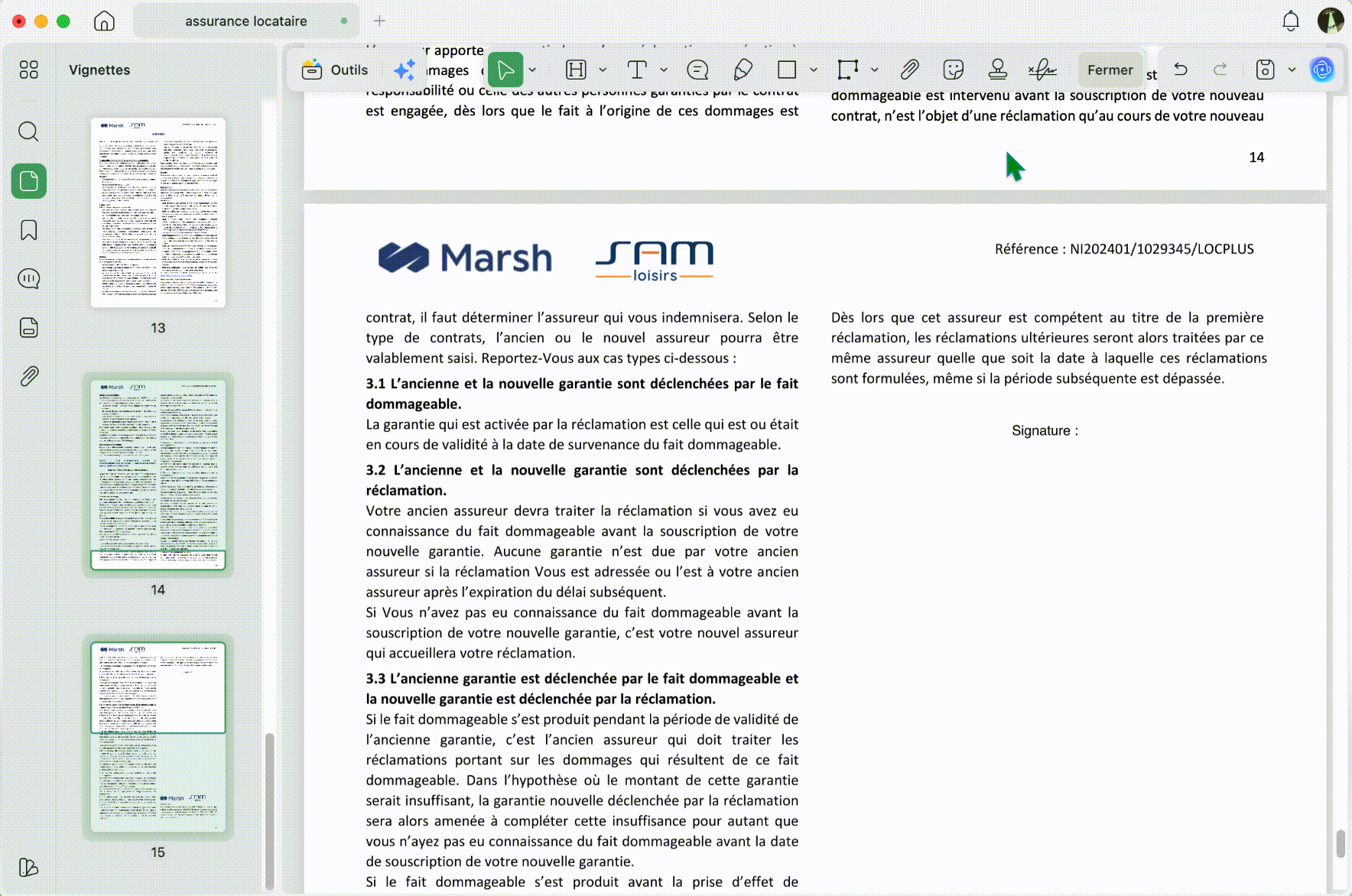
Task: Open the Outils tools menu
Action: tap(335, 70)
